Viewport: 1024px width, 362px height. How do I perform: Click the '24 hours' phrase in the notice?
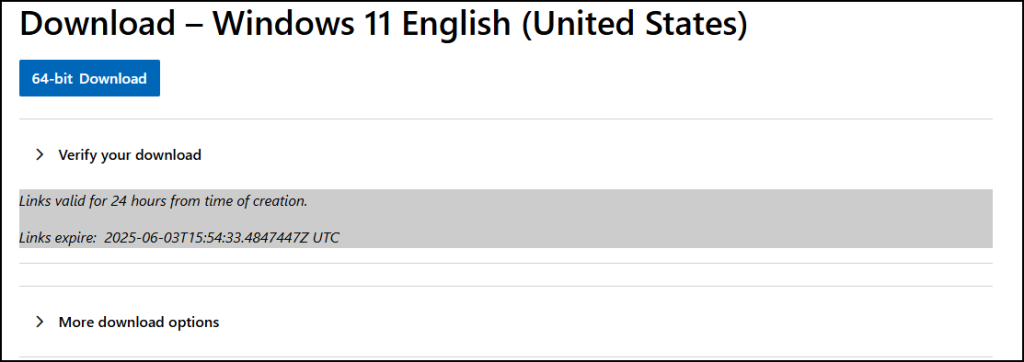click(x=138, y=201)
